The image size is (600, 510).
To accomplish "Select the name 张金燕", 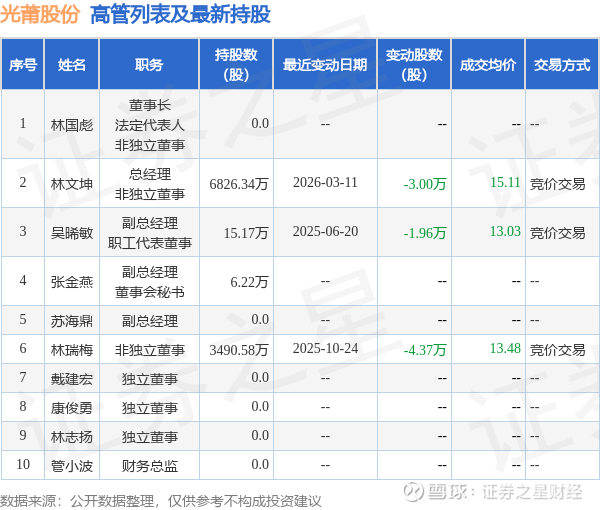I will (72, 282).
